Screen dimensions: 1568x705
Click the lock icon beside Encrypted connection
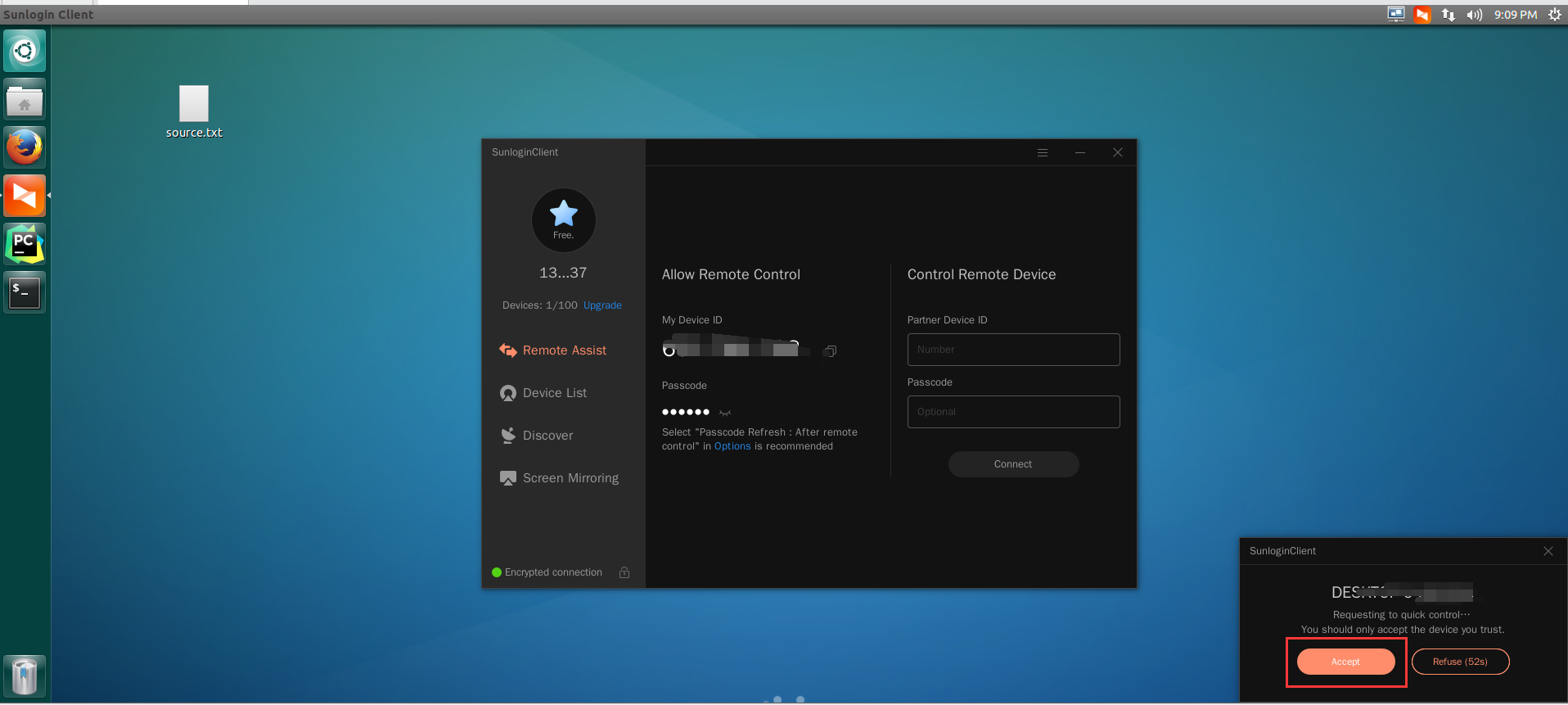tap(624, 572)
